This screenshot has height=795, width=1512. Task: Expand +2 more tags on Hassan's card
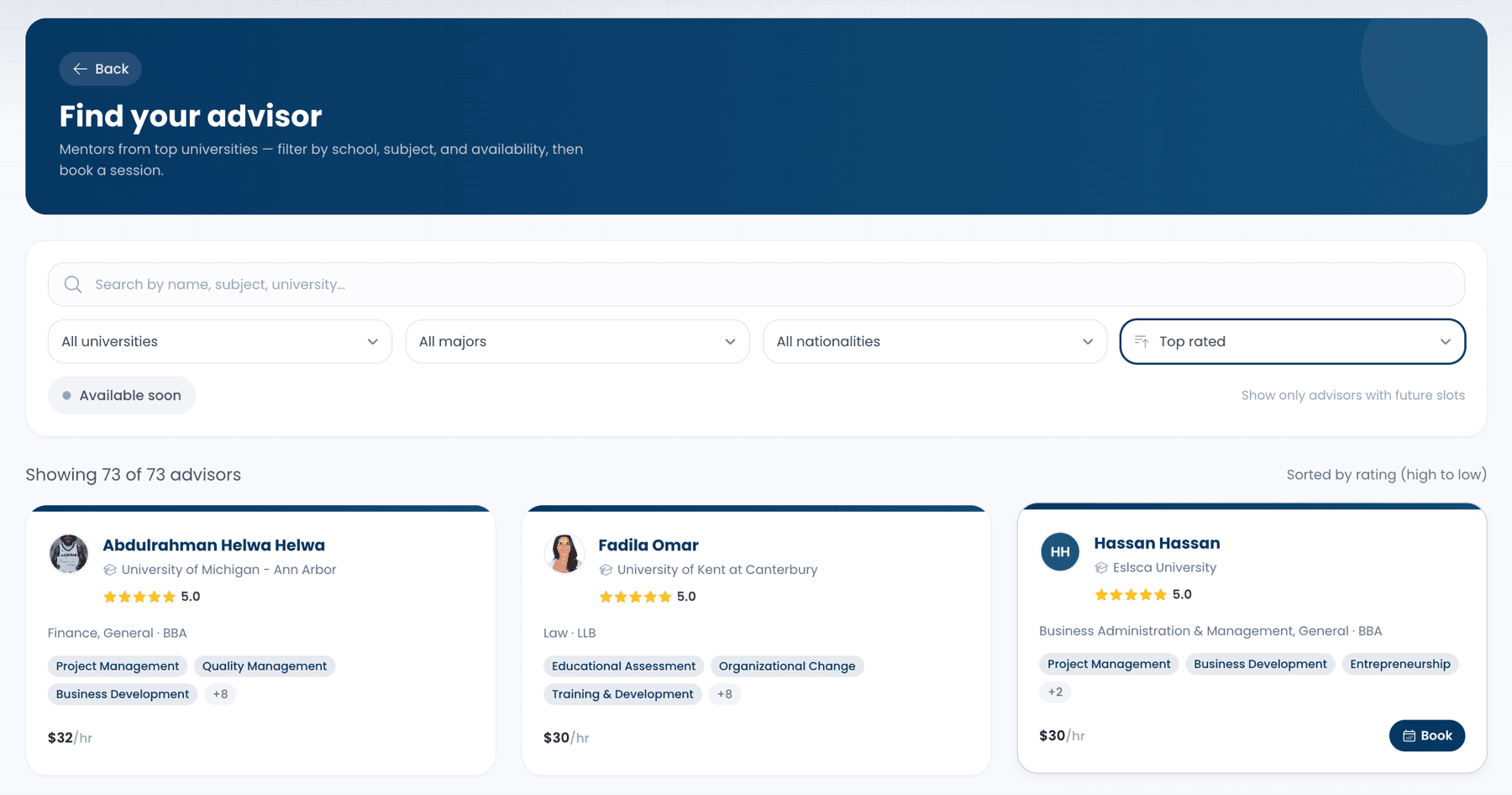tap(1055, 692)
